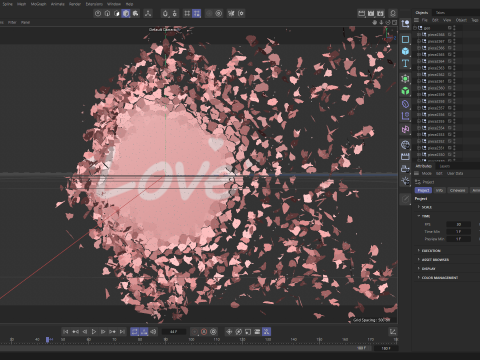Image resolution: width=480 pixels, height=360 pixels.
Task: Click the current frame field showing 44 F
Action: point(174,332)
